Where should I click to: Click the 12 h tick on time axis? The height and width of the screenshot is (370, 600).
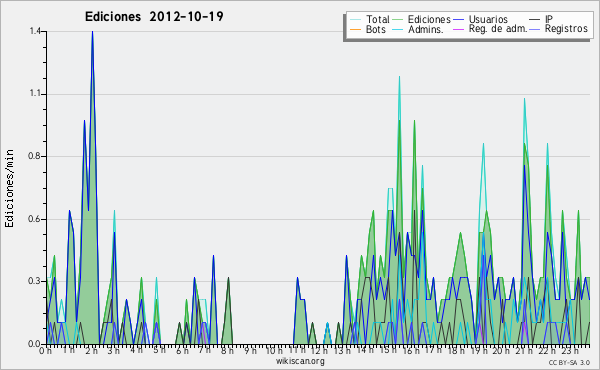pos(319,350)
